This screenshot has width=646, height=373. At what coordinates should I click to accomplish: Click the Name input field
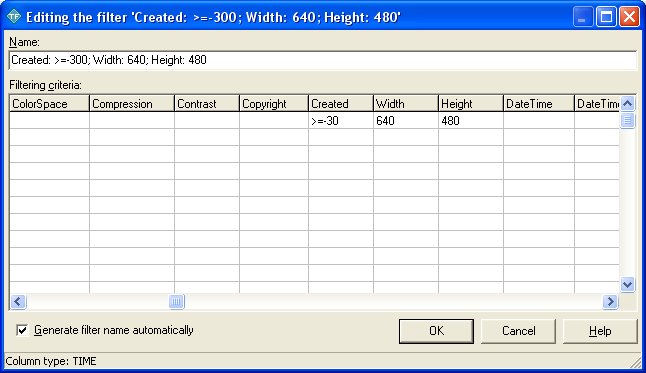323,60
